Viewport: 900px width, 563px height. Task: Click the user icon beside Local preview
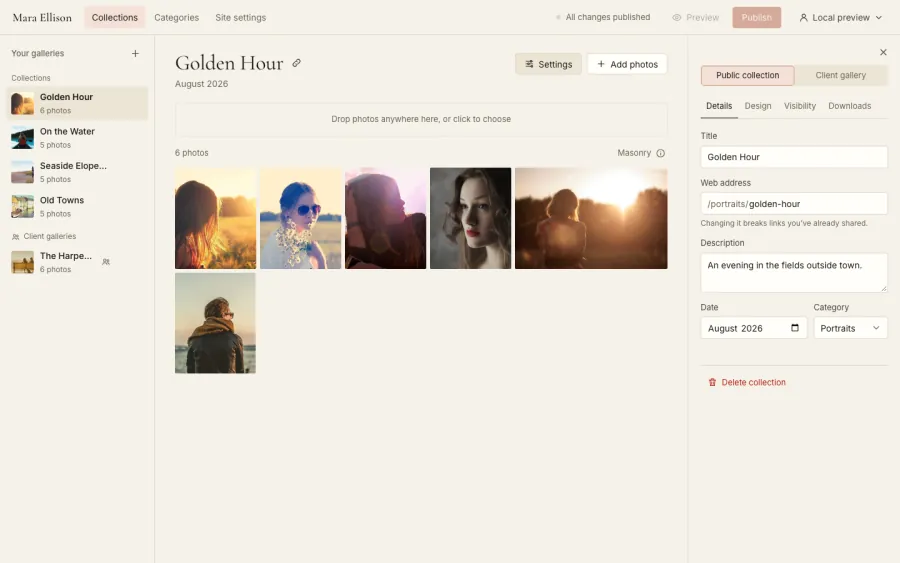coord(804,18)
